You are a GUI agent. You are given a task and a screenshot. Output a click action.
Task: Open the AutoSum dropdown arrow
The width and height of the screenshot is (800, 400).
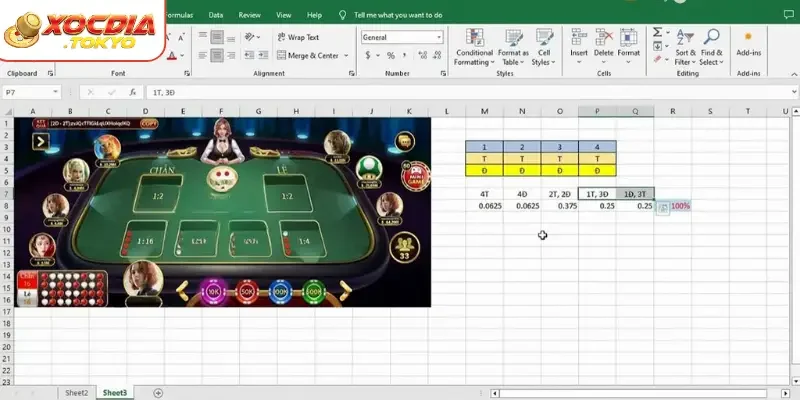tap(668, 33)
